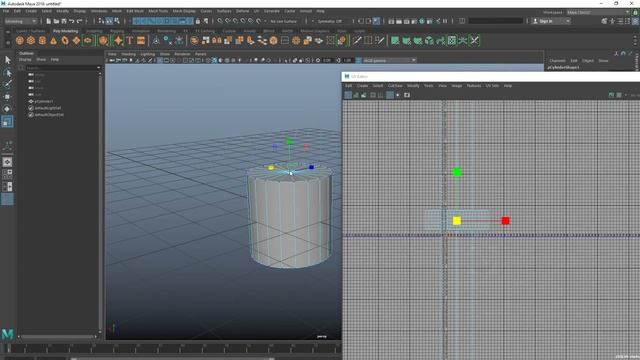The height and width of the screenshot is (360, 640).
Task: Click the Open Scene folder icon
Action: point(56,21)
